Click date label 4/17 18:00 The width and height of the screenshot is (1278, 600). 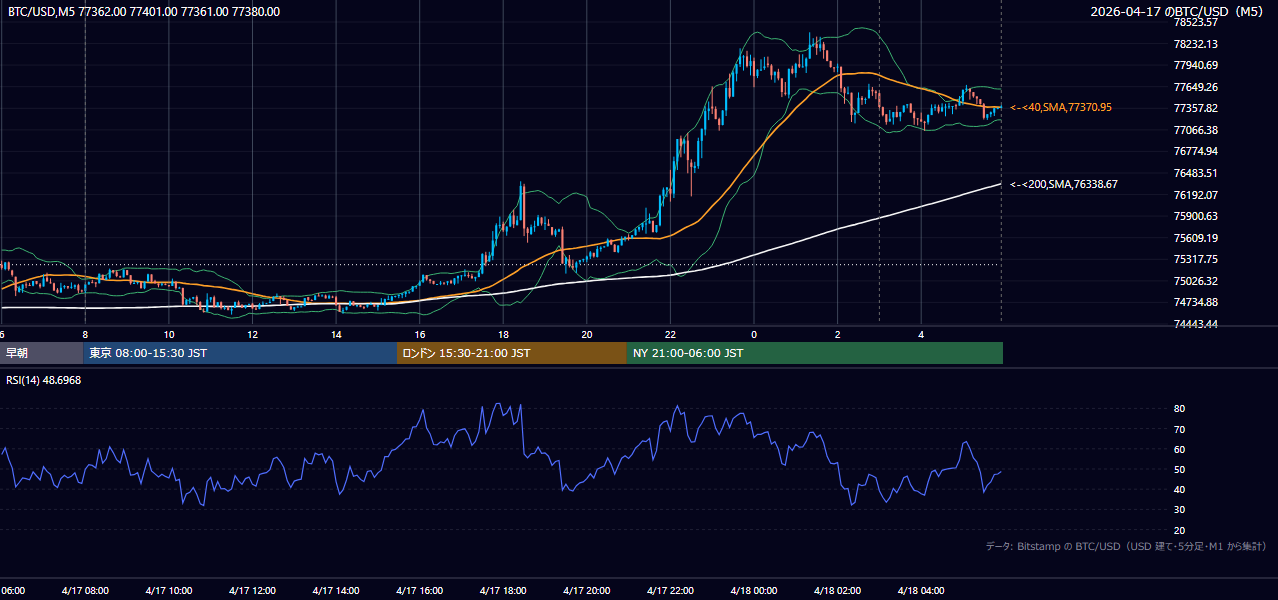coord(503,590)
